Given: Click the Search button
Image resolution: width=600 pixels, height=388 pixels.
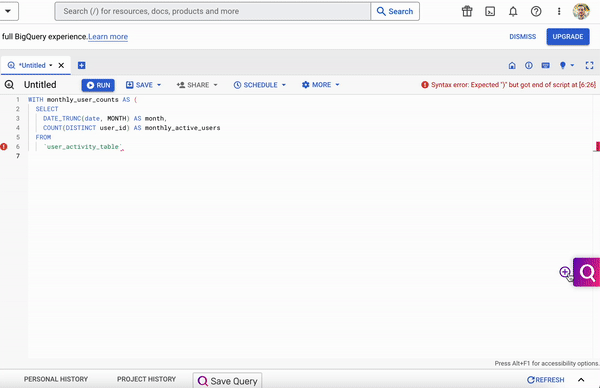Looking at the screenshot, I should [395, 11].
